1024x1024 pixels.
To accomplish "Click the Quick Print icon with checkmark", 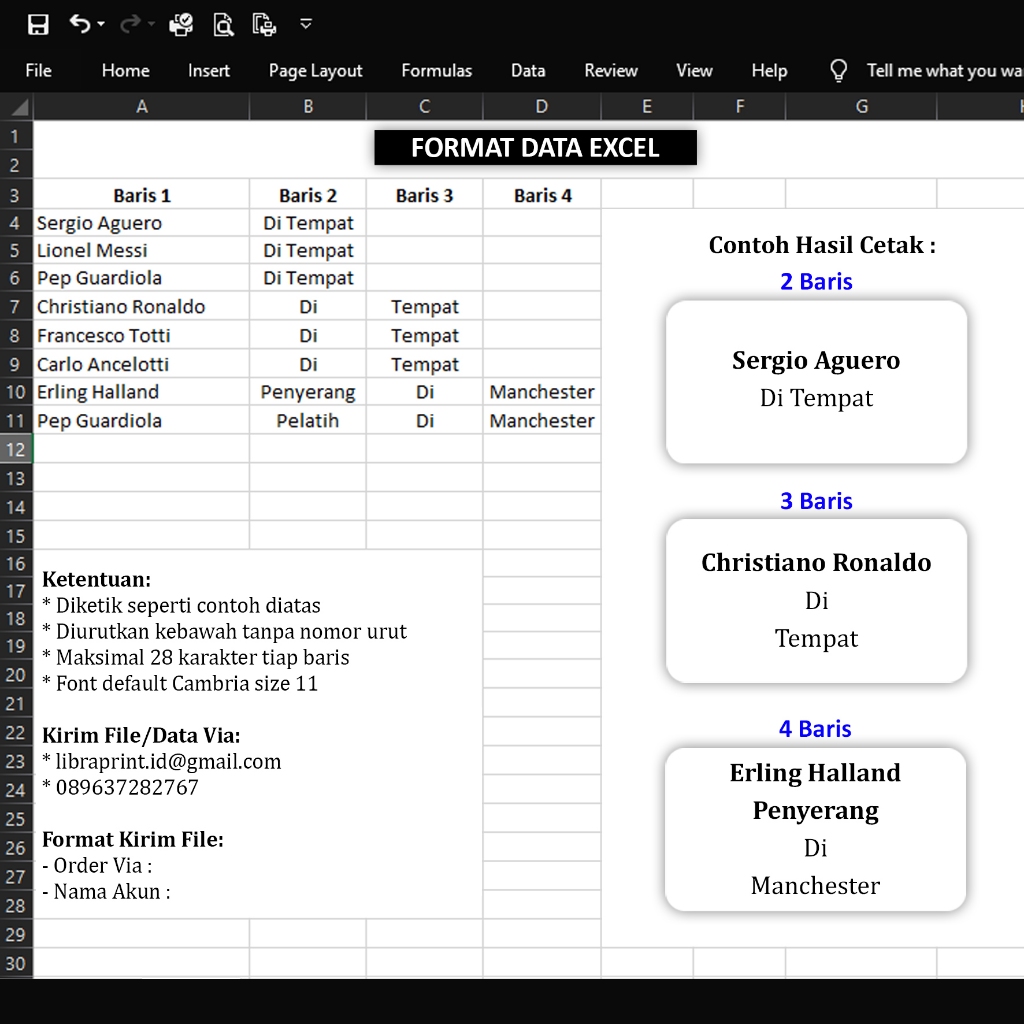I will [x=181, y=25].
